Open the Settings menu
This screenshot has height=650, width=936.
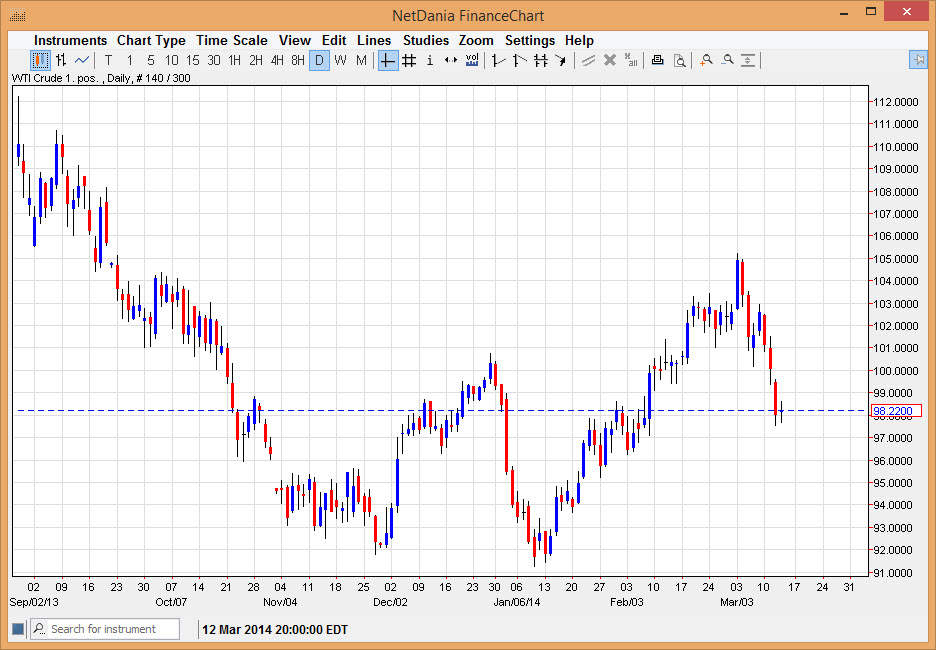(x=529, y=40)
